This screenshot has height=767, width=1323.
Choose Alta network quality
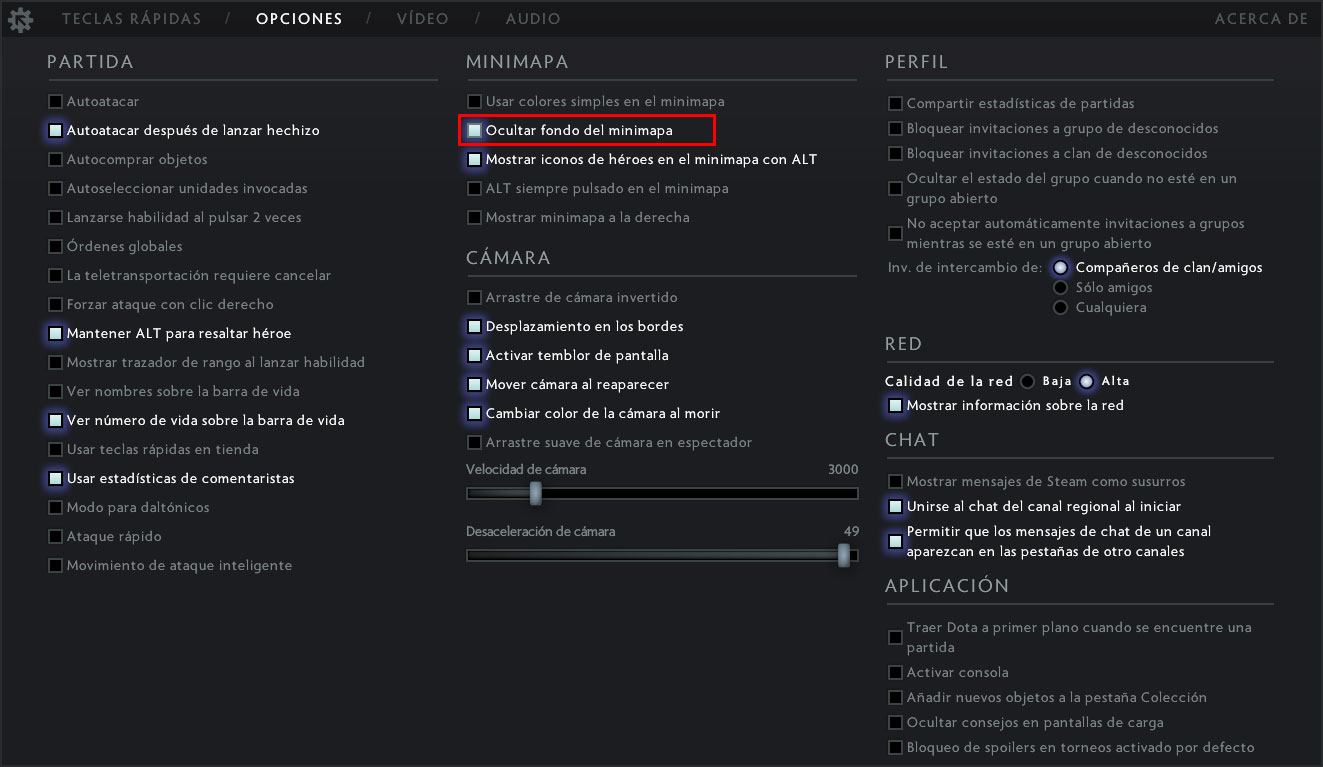[x=1086, y=381]
